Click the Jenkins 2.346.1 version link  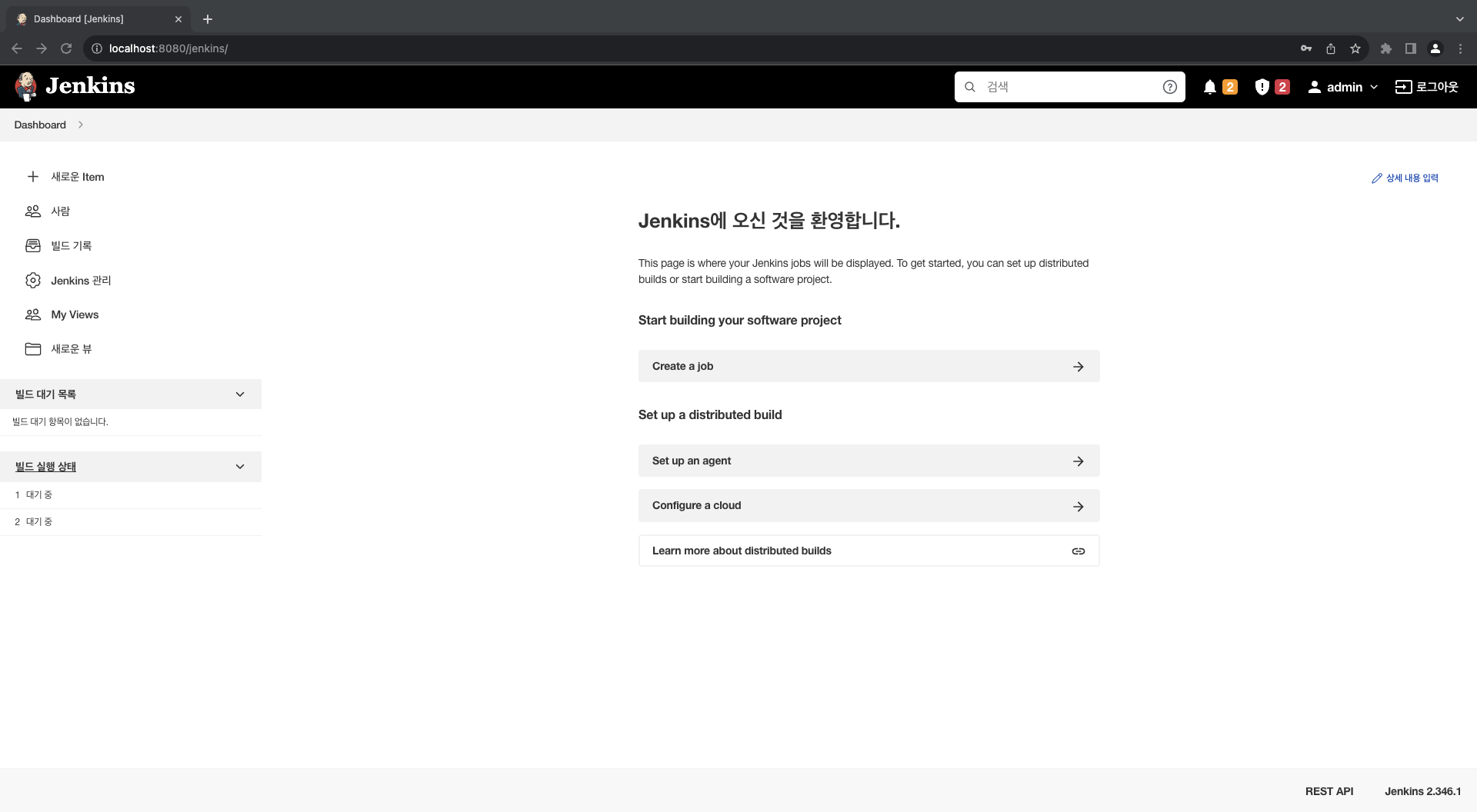pyautogui.click(x=1423, y=791)
